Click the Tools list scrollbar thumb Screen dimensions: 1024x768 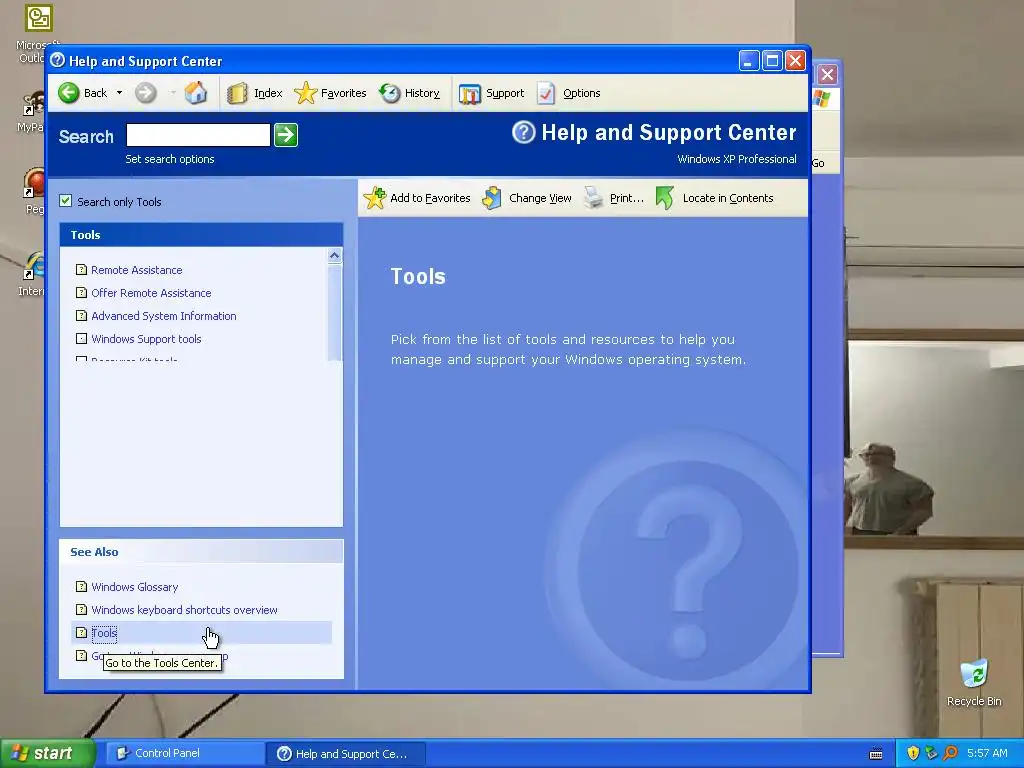[x=334, y=312]
